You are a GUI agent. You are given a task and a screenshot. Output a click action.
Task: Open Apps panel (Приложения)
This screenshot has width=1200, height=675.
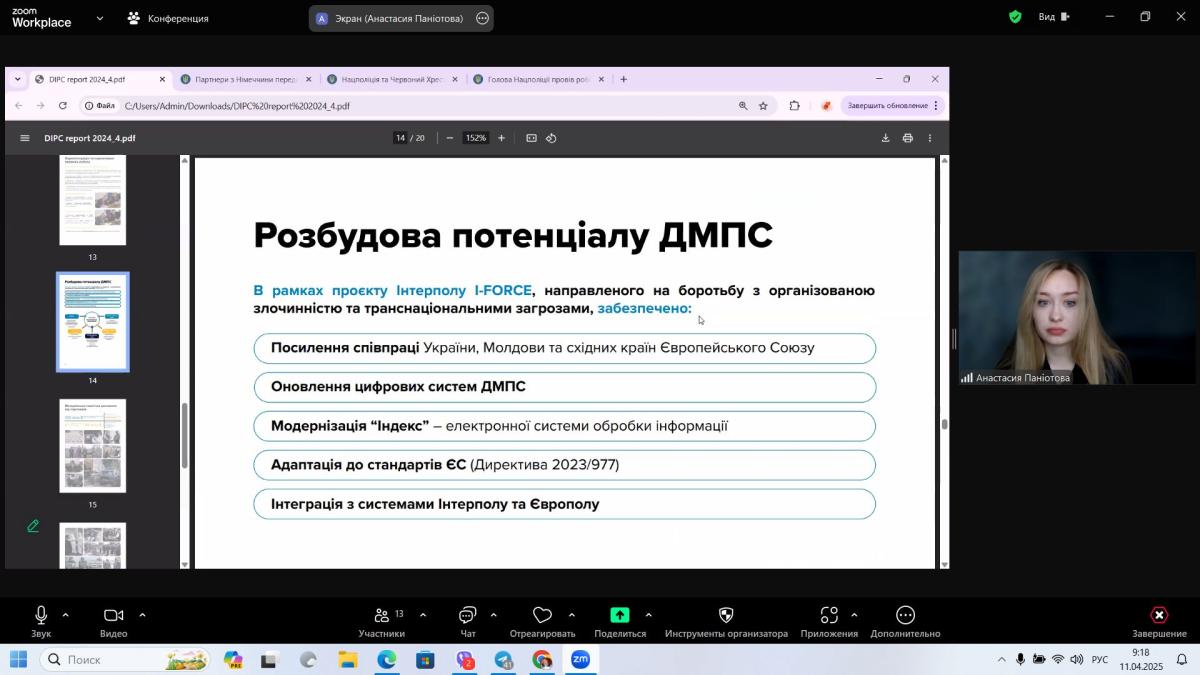click(829, 616)
